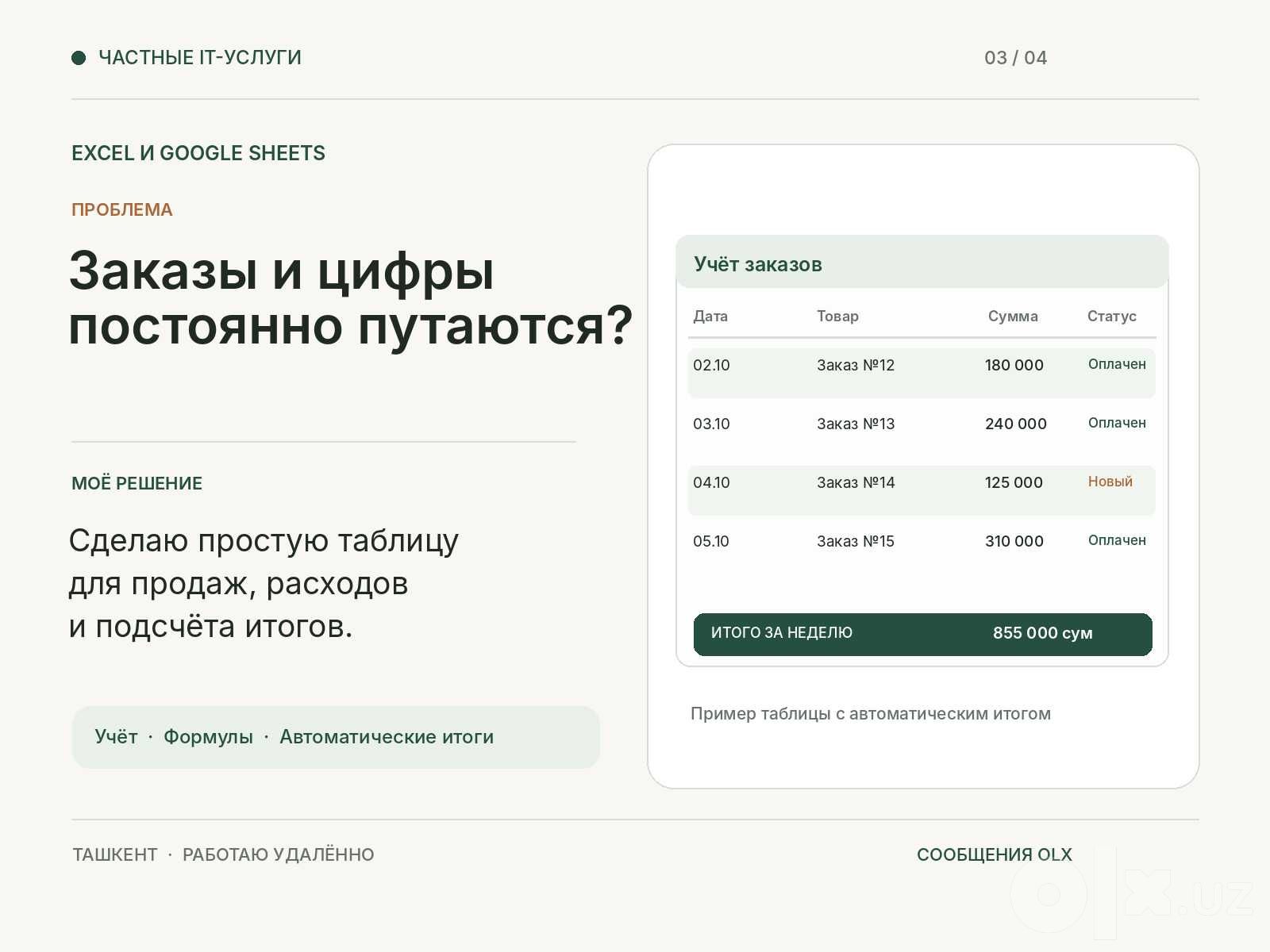Click the 03 / 04 page counter
The image size is (1270, 952).
click(x=1015, y=58)
